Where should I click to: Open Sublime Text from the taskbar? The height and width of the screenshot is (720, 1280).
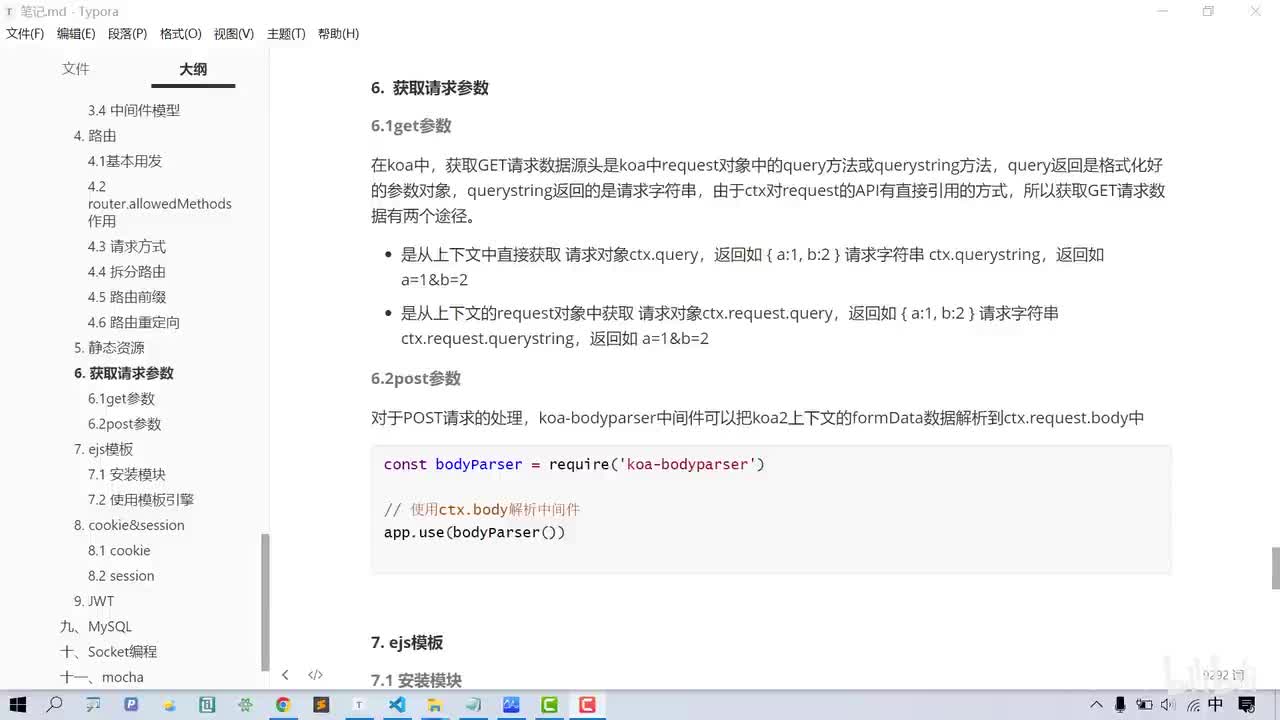point(321,705)
